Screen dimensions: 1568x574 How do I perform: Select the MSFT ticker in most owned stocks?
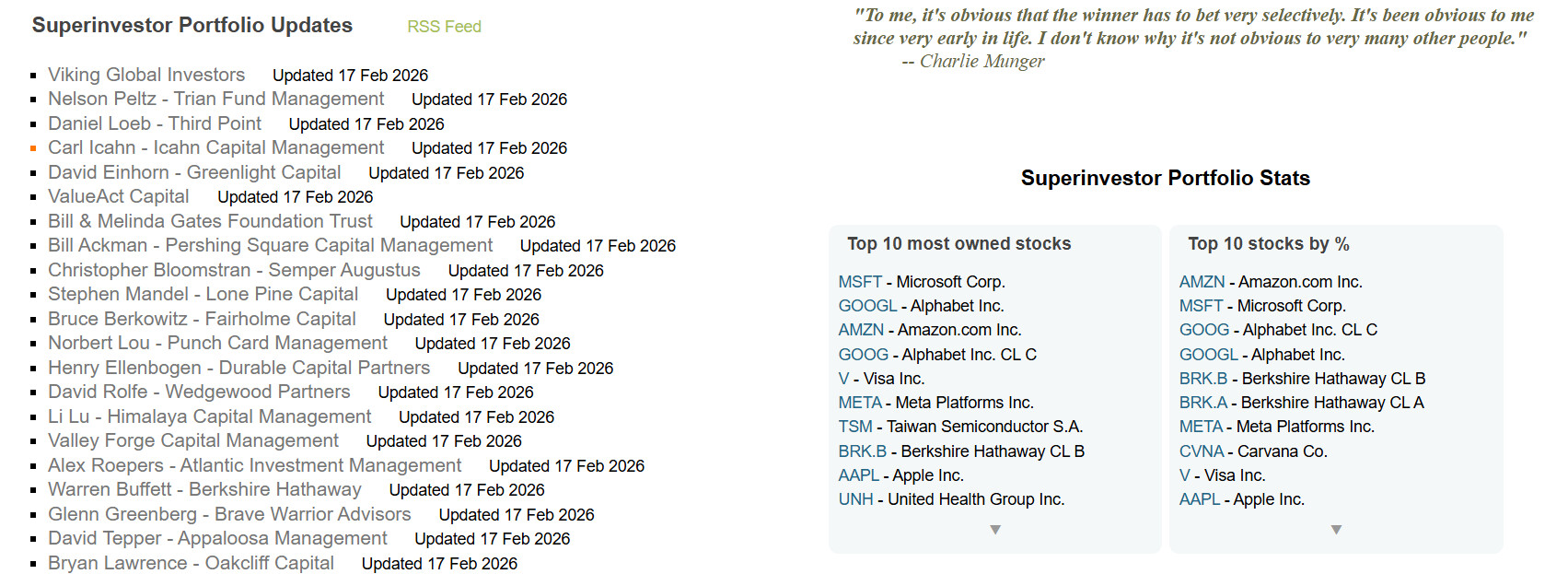coord(860,282)
